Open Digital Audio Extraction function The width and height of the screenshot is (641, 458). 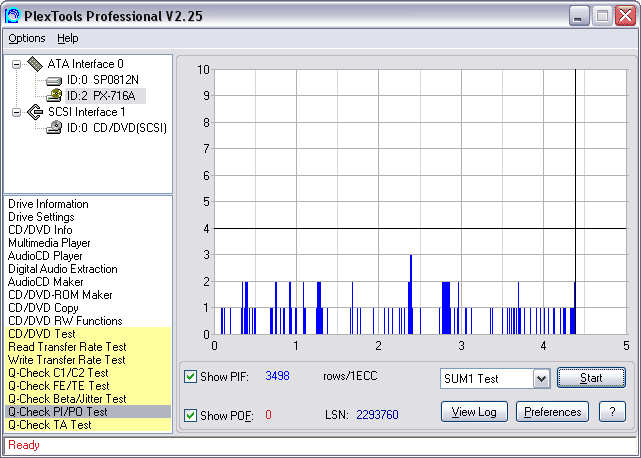(63, 269)
